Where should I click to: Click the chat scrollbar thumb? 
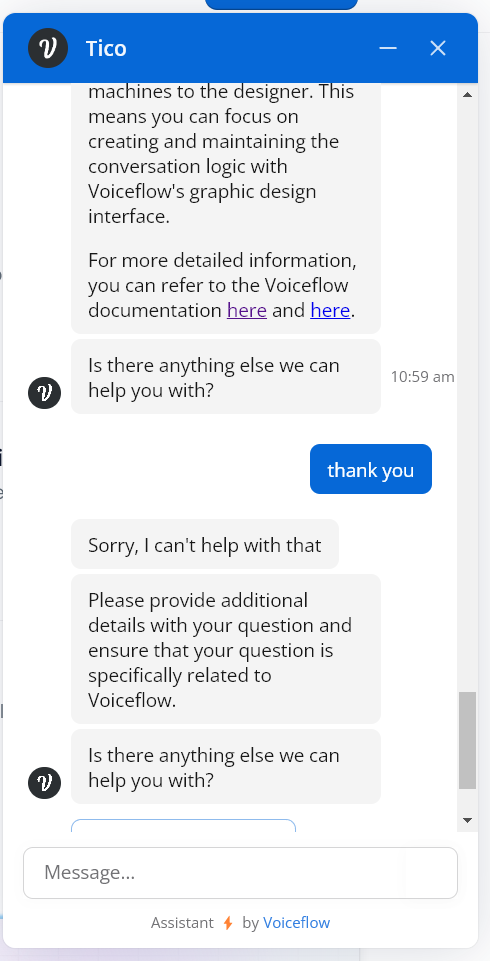pos(467,740)
